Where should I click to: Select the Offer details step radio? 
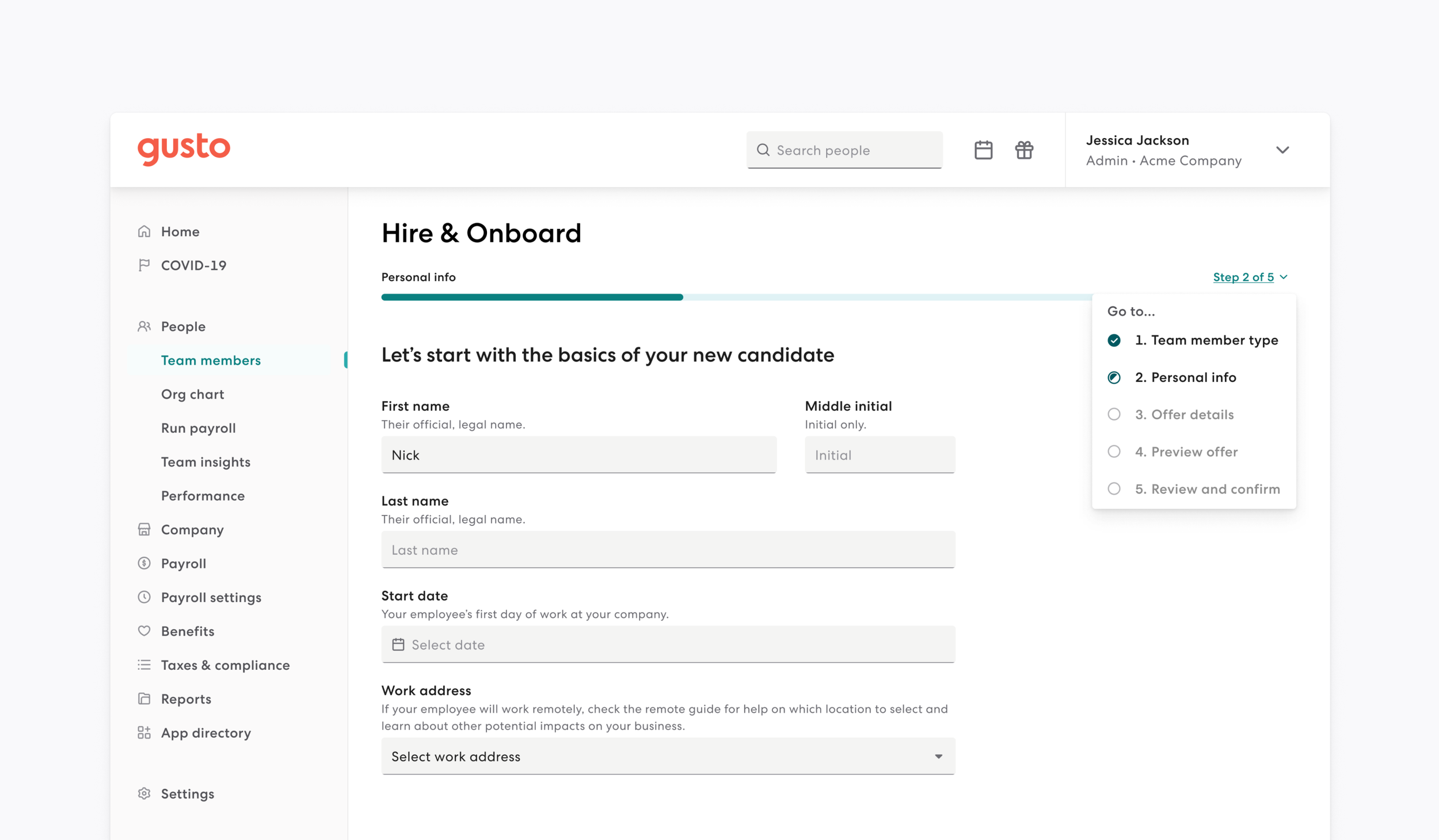pos(1114,414)
